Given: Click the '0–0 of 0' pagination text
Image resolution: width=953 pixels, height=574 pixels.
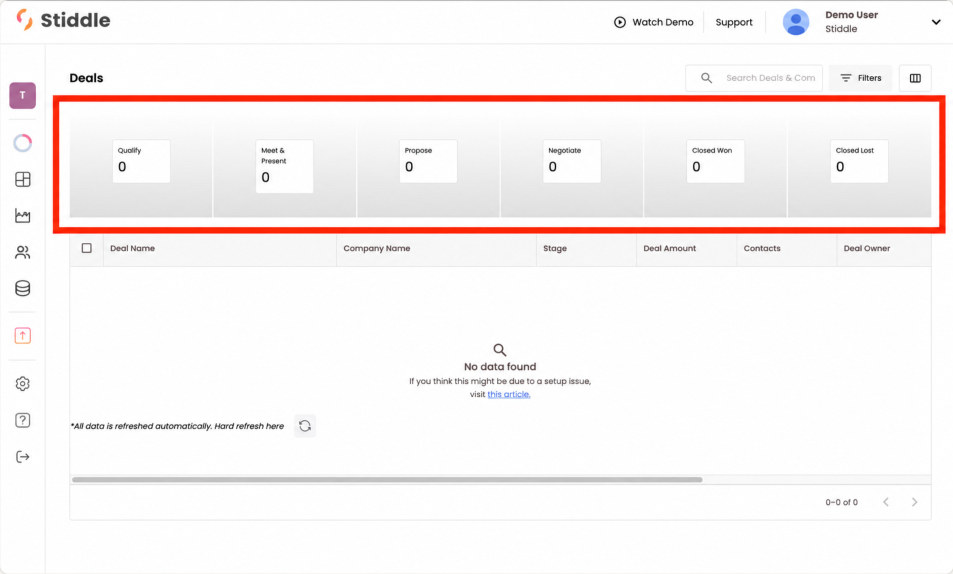Looking at the screenshot, I should point(842,502).
